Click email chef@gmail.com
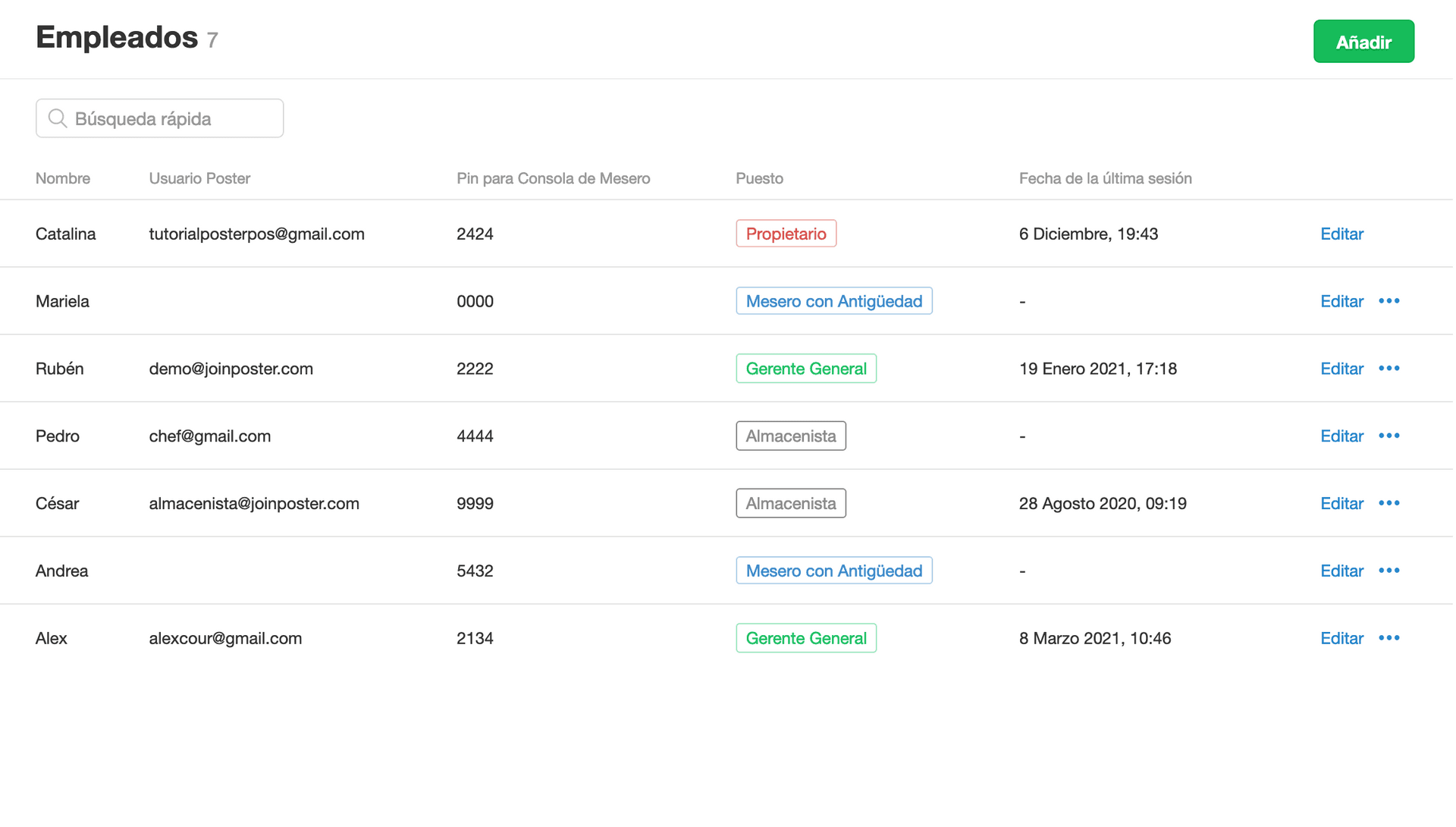The width and height of the screenshot is (1456, 827). point(209,436)
